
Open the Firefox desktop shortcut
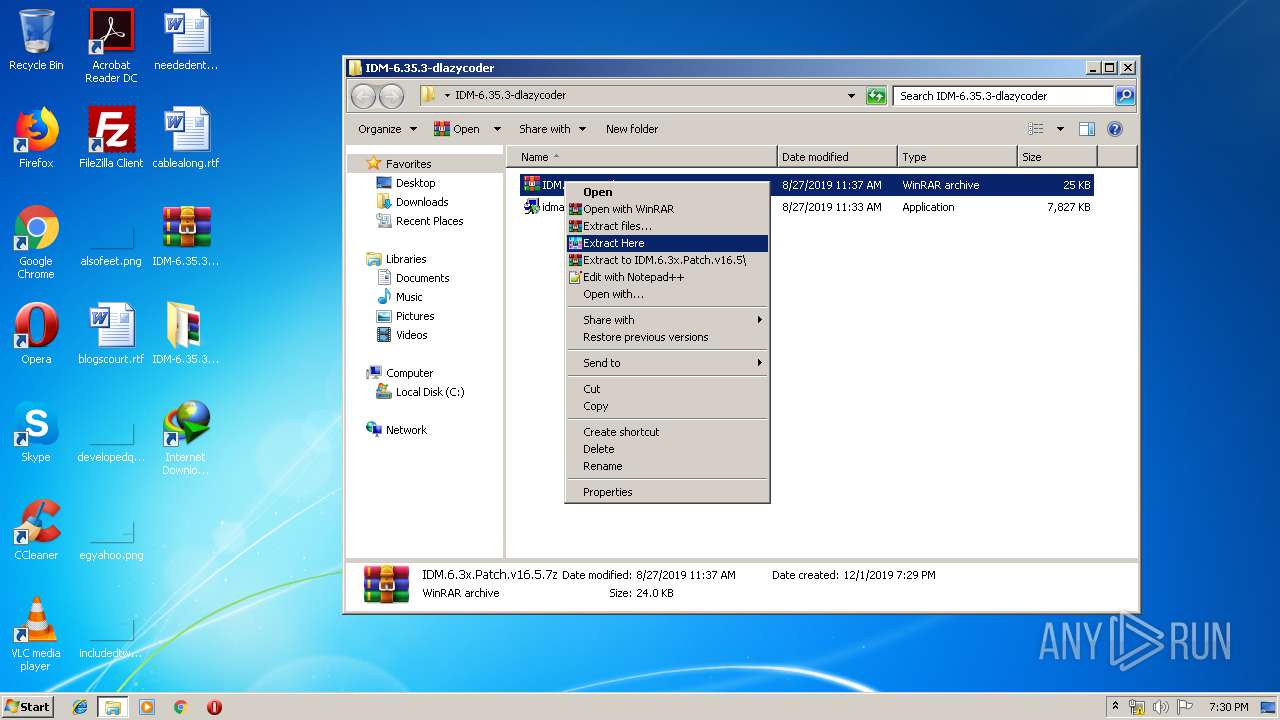pyautogui.click(x=36, y=138)
